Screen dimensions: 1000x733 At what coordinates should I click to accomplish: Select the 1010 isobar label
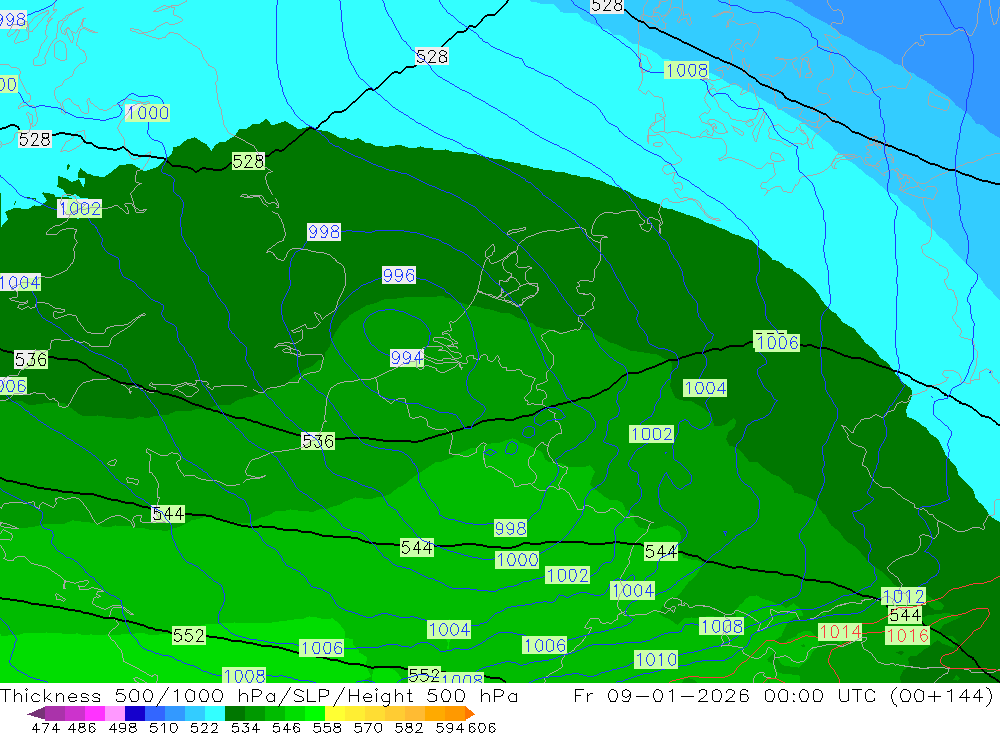pyautogui.click(x=656, y=660)
